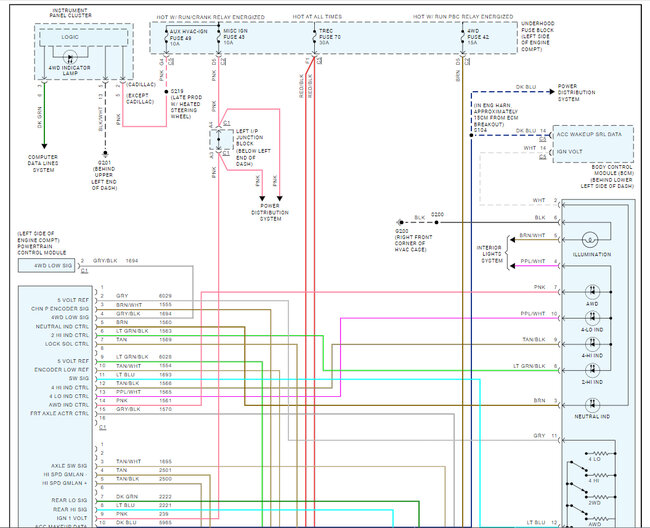Click the ENCODER LOW REF pin label
650x528 pixels.
pos(62,370)
